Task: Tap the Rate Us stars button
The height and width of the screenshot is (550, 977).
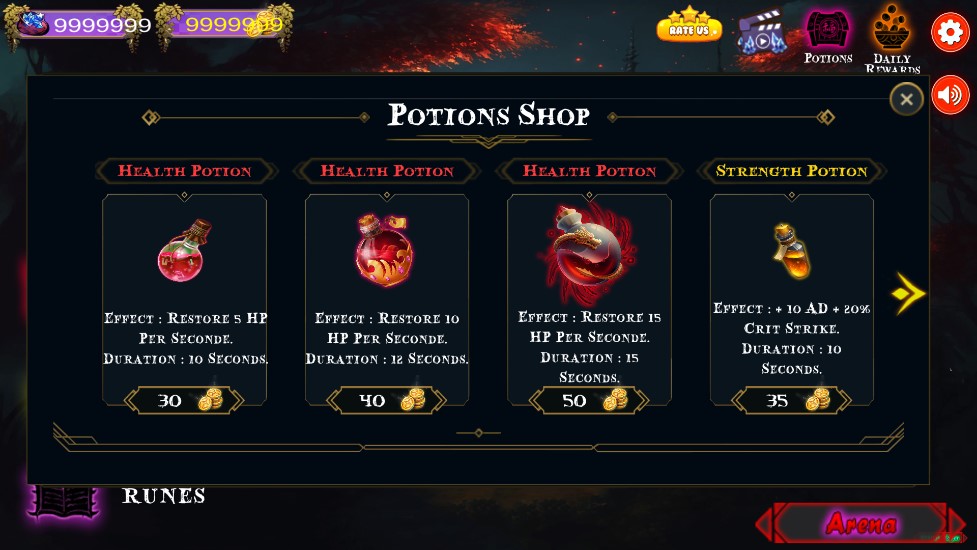Action: [689, 26]
